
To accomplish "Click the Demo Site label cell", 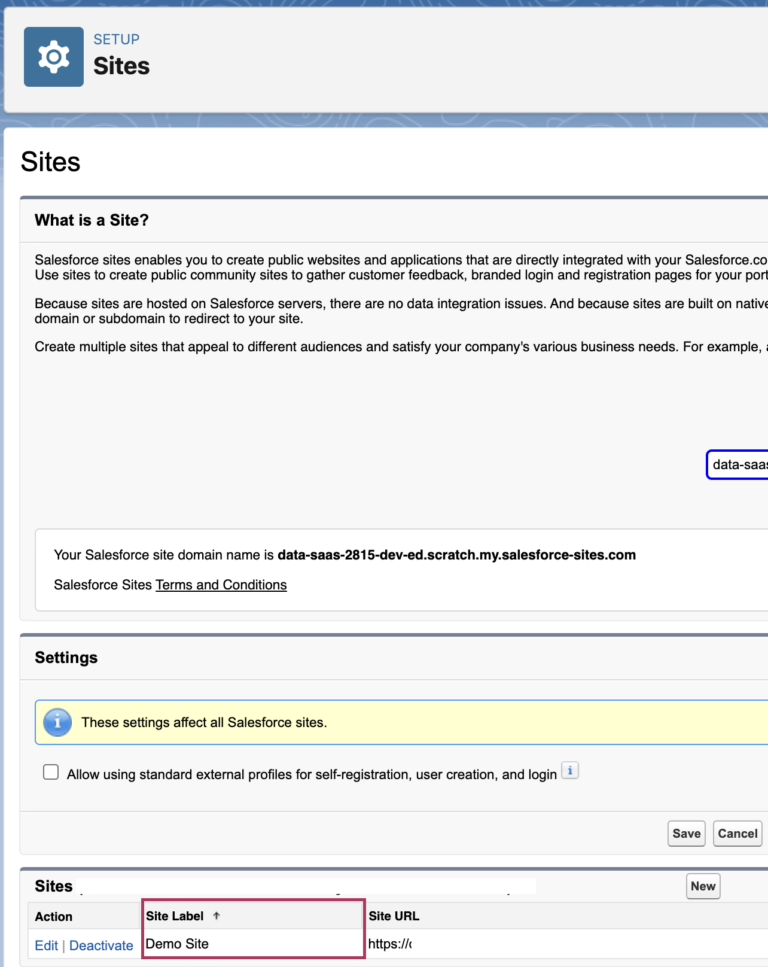I will click(178, 943).
